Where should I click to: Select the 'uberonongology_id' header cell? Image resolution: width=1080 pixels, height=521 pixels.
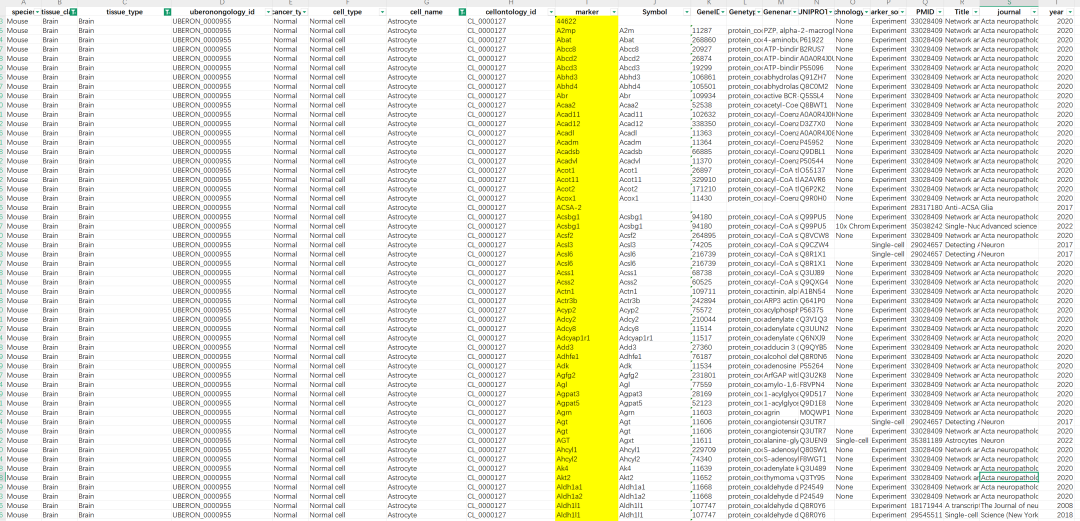222,13
